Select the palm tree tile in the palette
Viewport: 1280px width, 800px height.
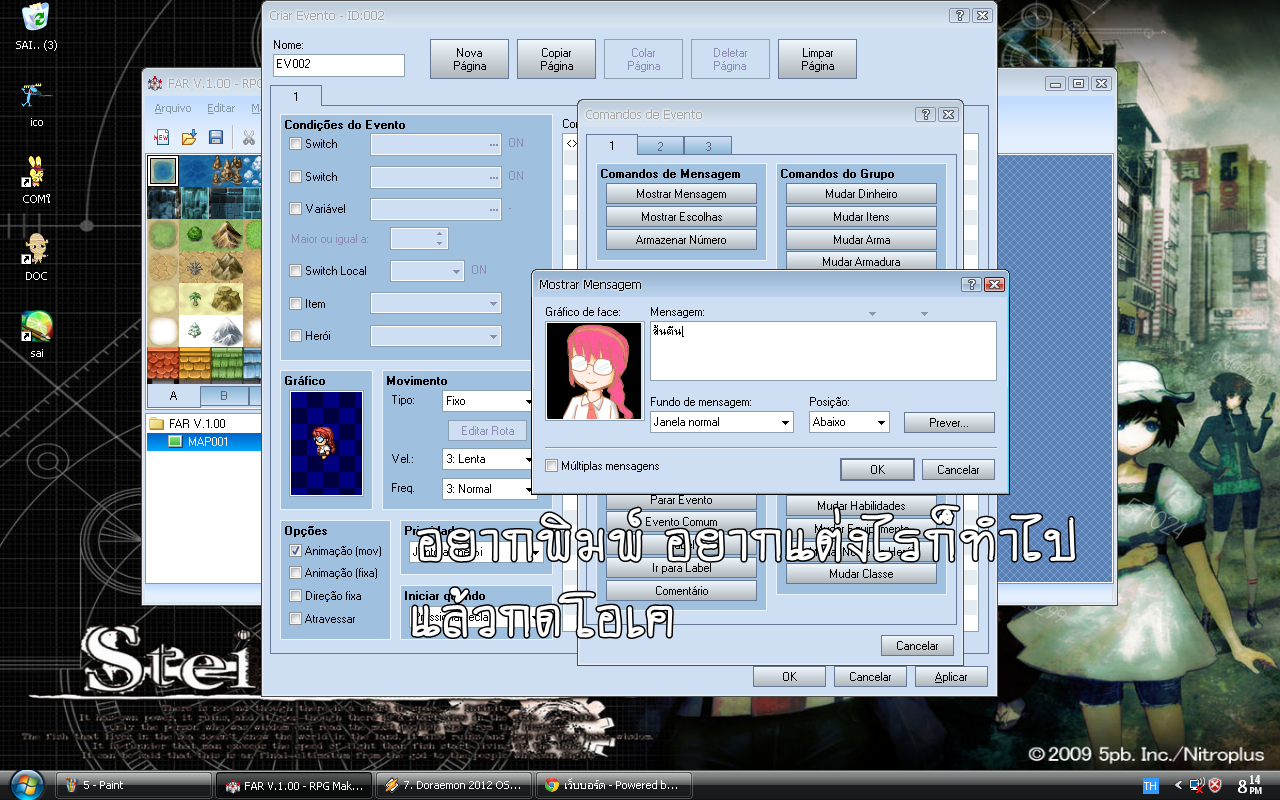click(x=194, y=299)
